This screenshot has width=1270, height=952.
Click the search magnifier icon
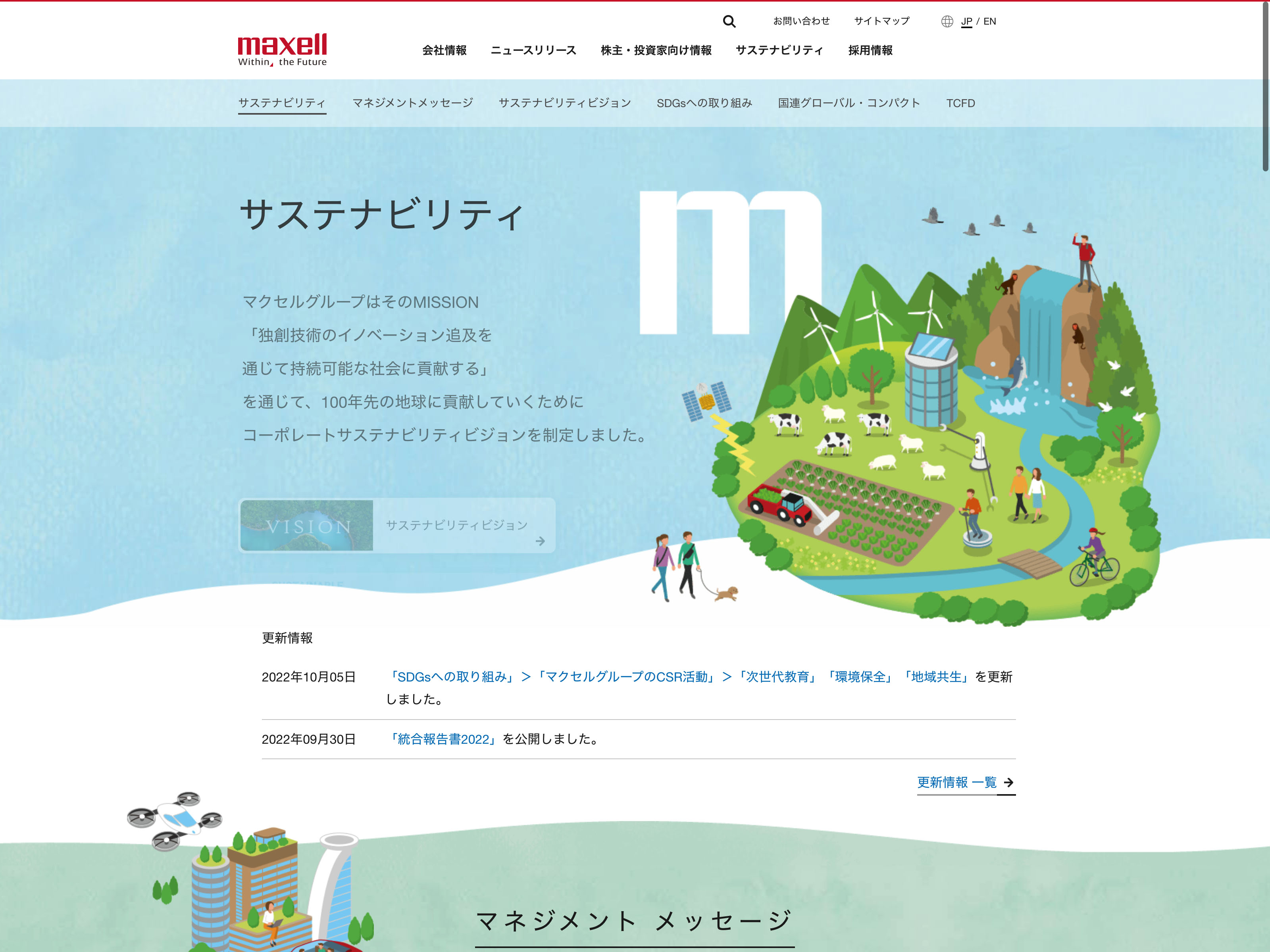(729, 21)
